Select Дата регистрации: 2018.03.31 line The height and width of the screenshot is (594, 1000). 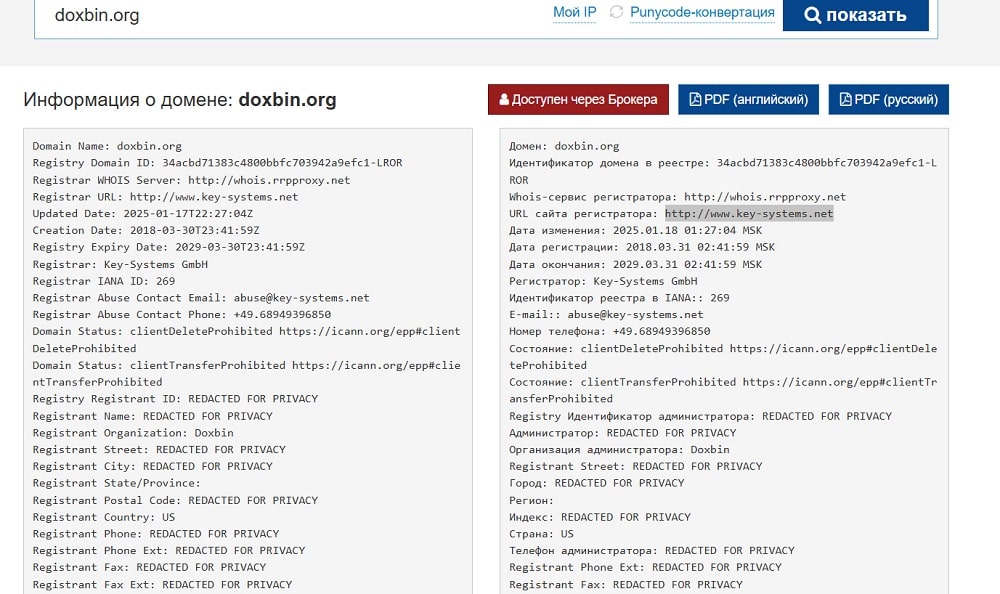pyautogui.click(x=642, y=247)
